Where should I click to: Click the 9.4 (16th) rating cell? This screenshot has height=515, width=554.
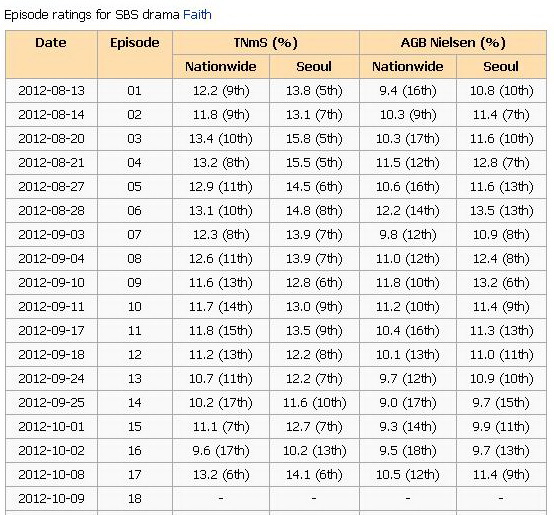pos(408,91)
